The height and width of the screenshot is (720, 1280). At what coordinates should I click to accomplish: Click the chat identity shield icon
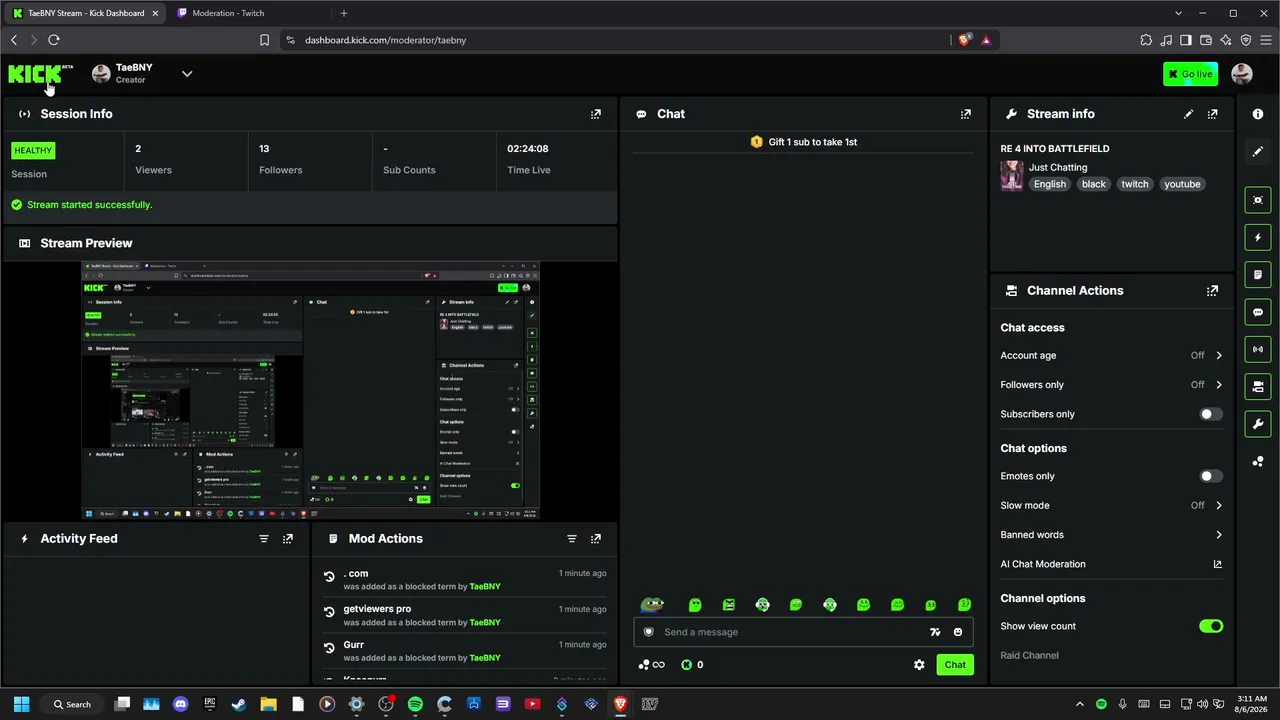[649, 632]
